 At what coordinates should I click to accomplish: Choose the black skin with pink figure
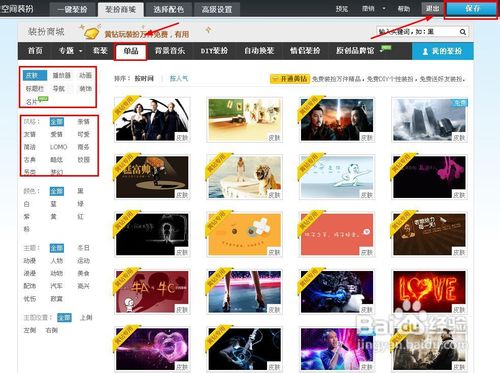[429, 177]
